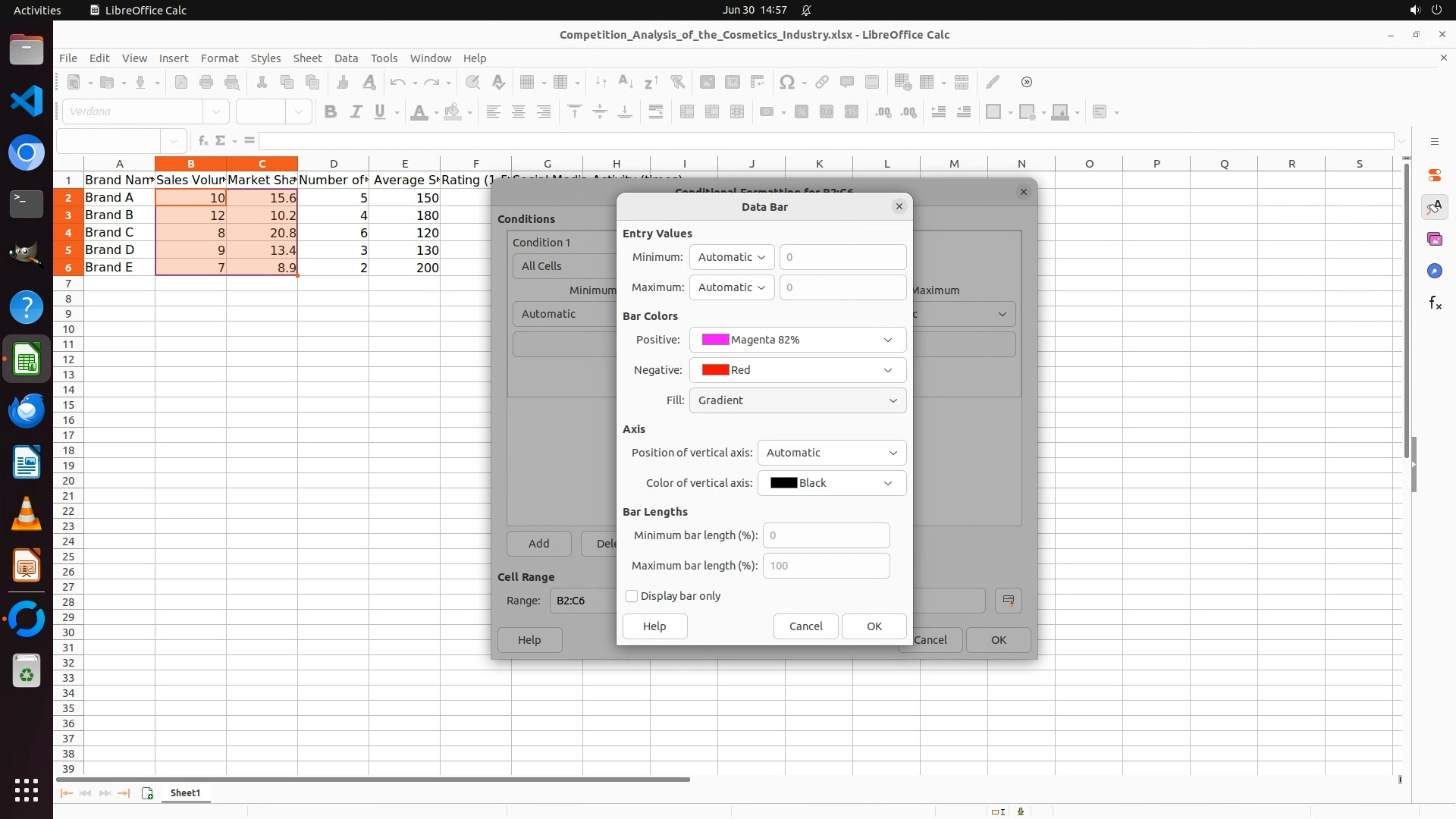This screenshot has width=1456, height=819.
Task: Open the Positive bar color Magenta picker
Action: [797, 340]
